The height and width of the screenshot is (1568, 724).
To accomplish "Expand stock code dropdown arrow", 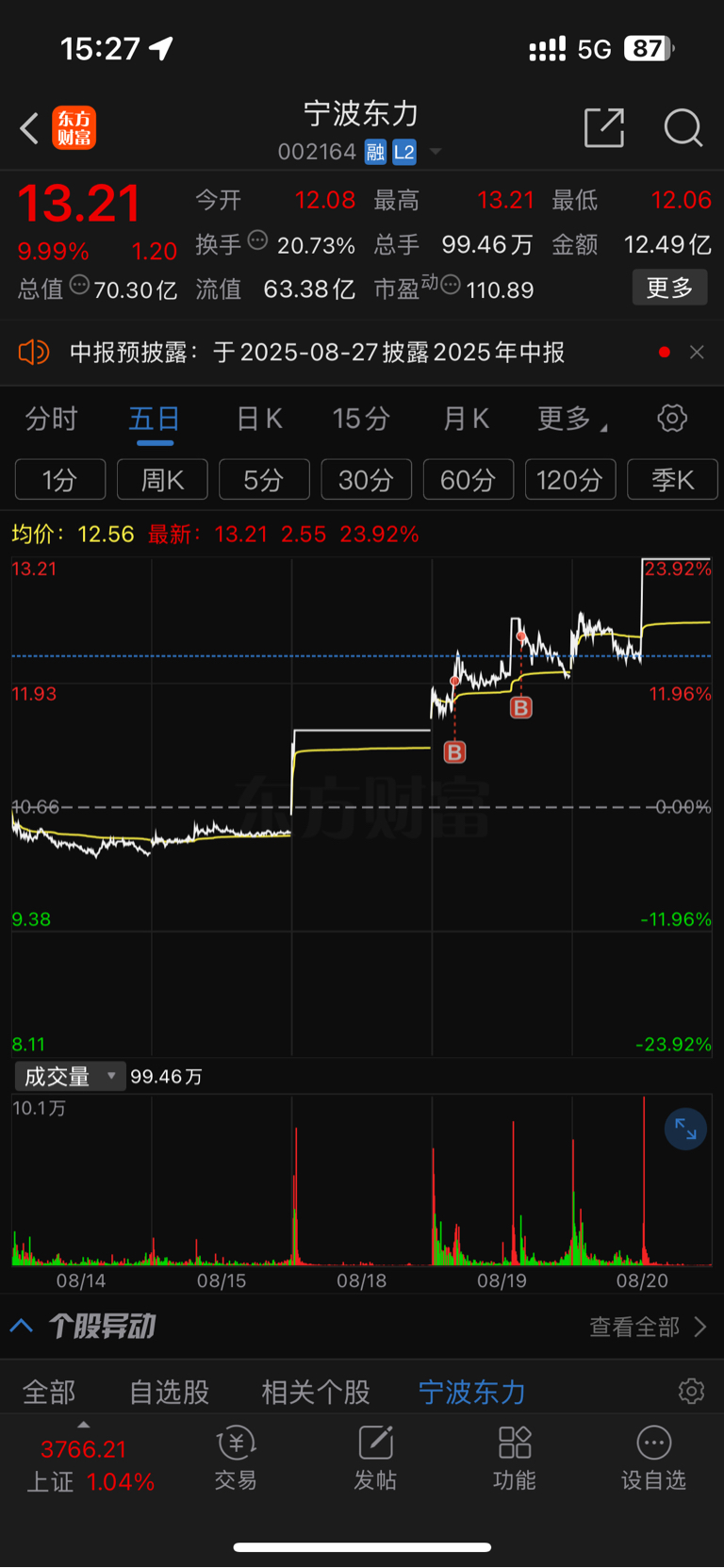I will coord(436,152).
